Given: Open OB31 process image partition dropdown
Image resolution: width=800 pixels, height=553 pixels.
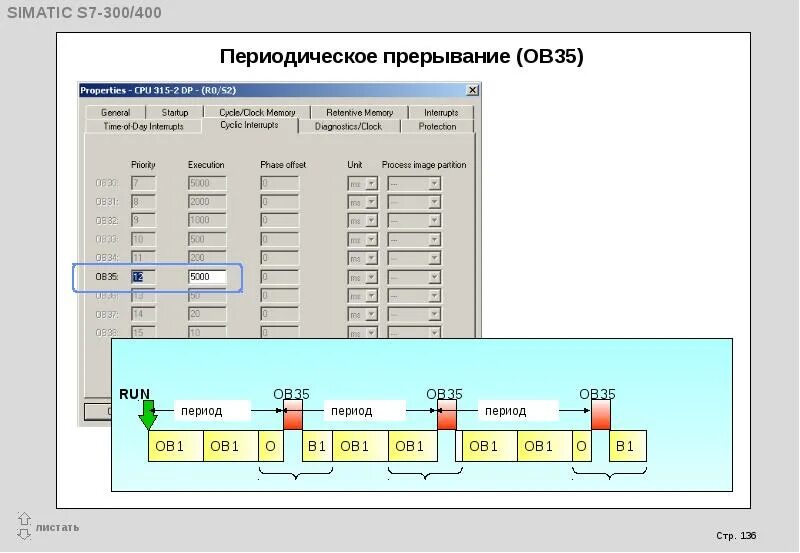Looking at the screenshot, I should 434,202.
